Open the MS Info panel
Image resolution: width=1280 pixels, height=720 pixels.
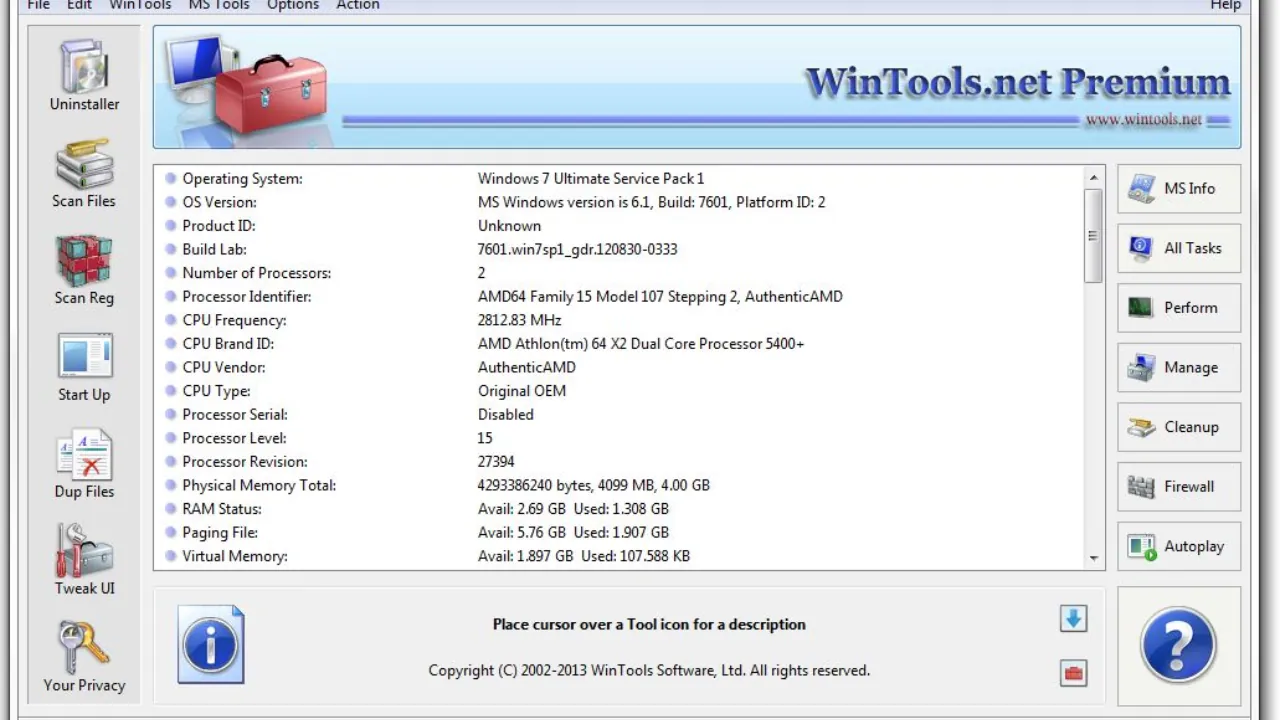pos(1178,189)
